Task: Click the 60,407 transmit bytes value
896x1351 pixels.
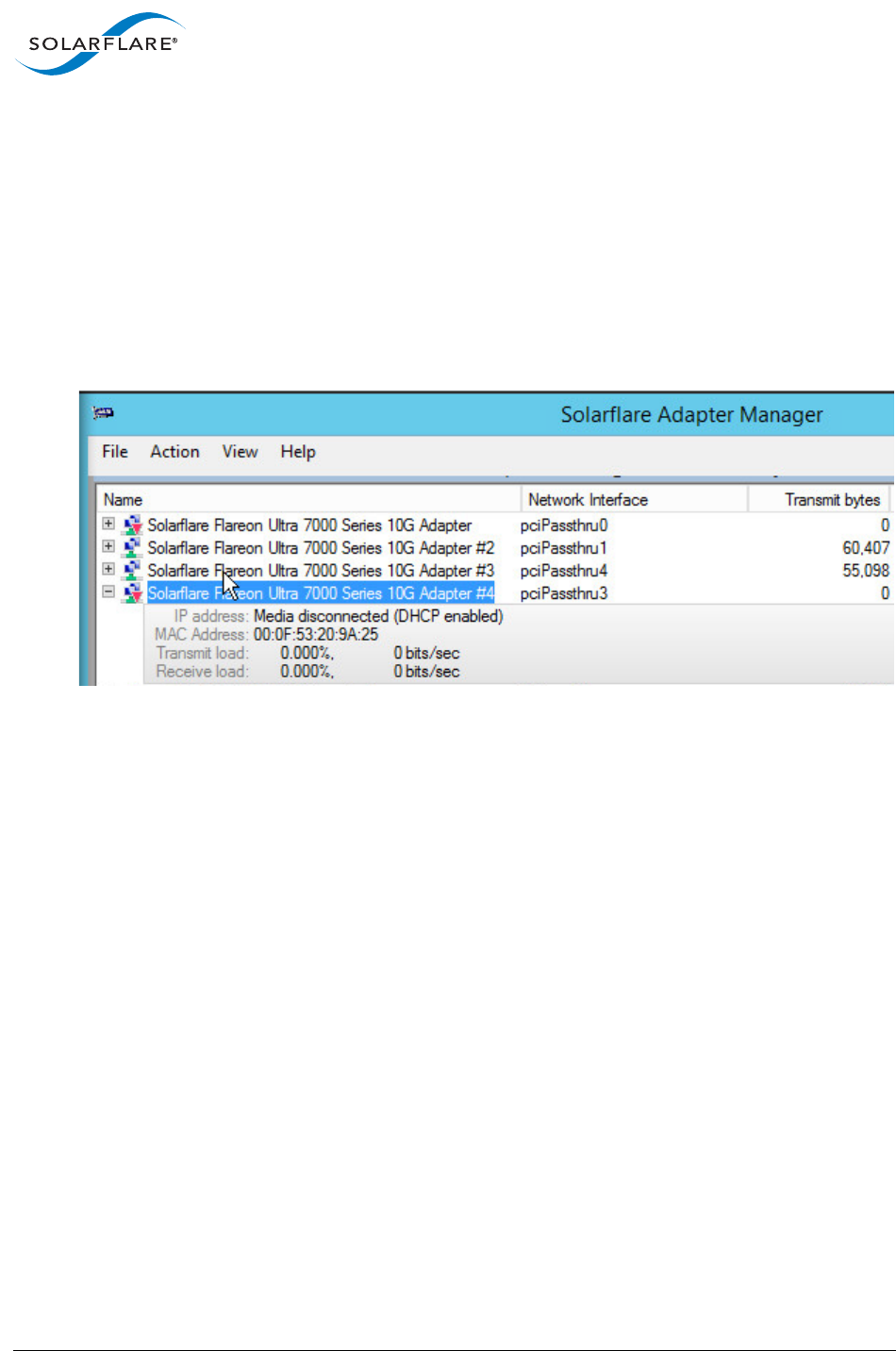Action: [866, 548]
